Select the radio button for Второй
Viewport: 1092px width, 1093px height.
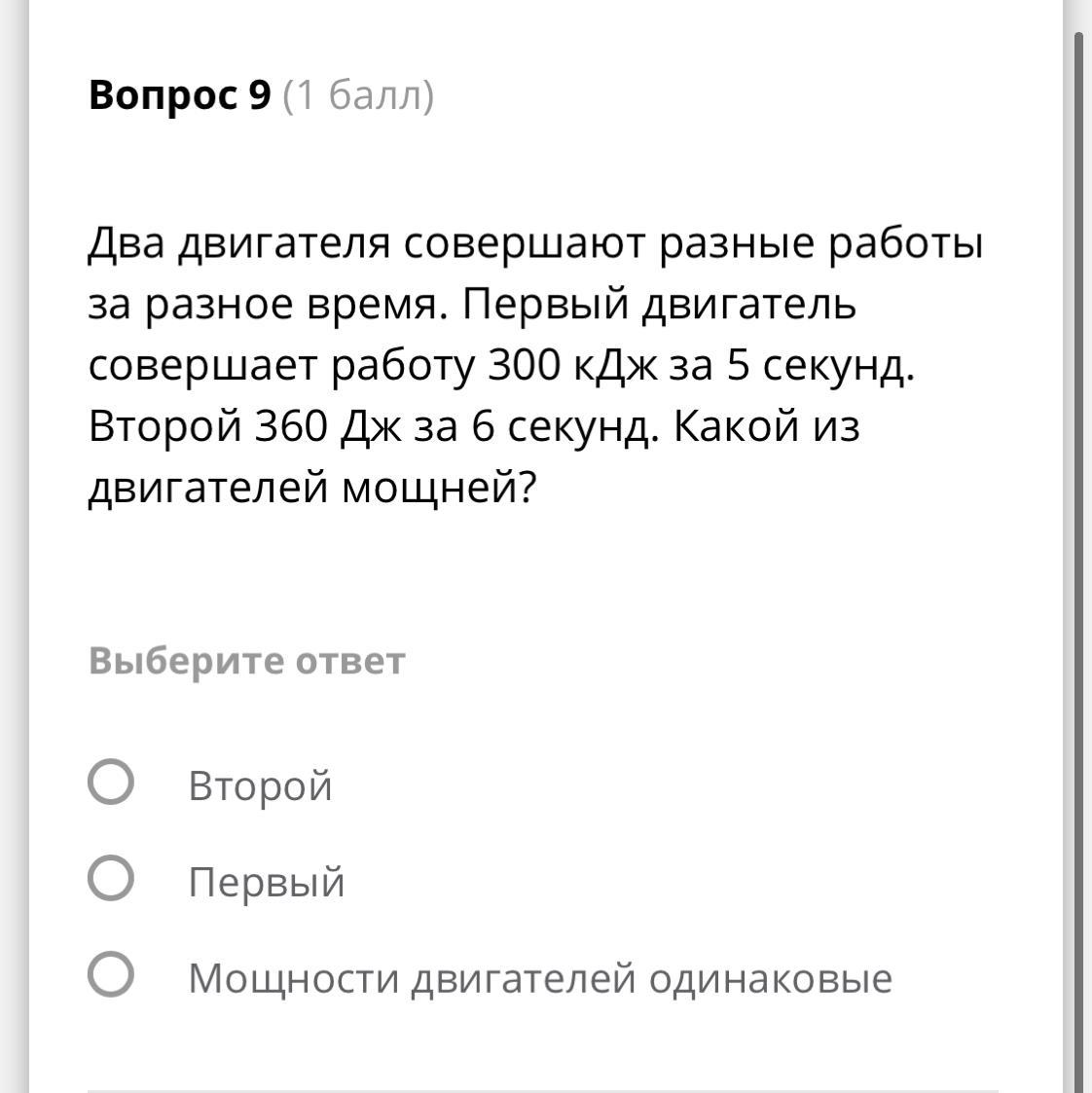pyautogui.click(x=111, y=783)
